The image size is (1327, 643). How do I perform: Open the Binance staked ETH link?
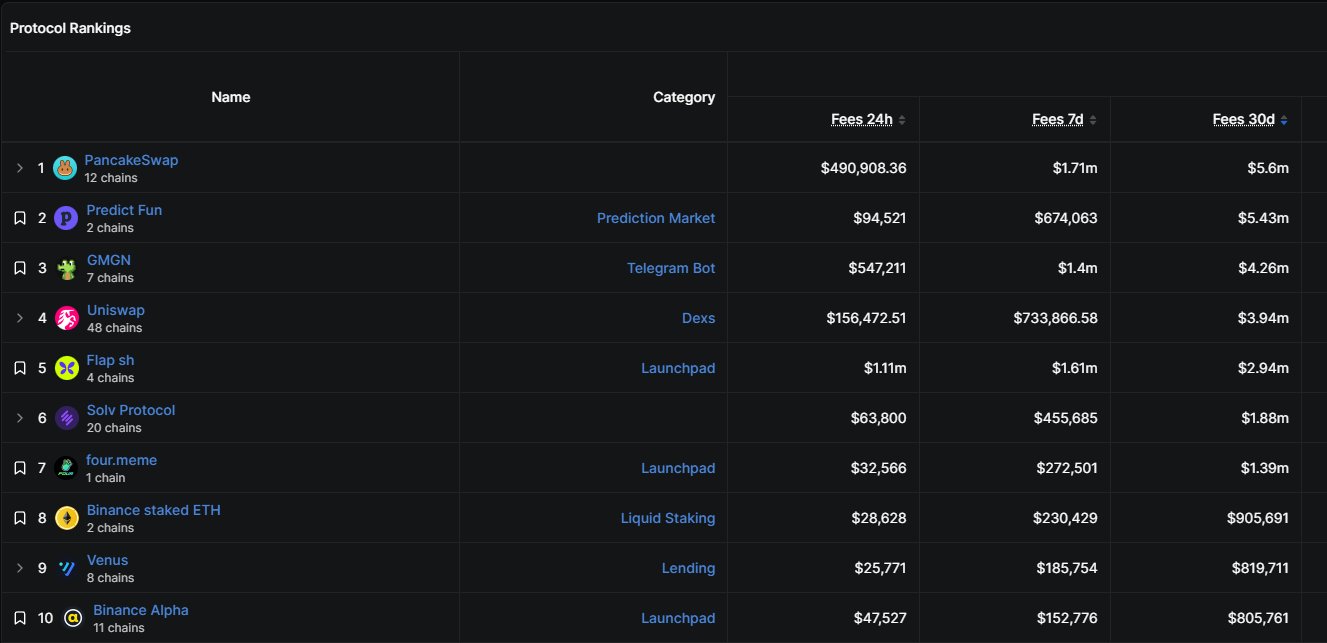tap(154, 510)
